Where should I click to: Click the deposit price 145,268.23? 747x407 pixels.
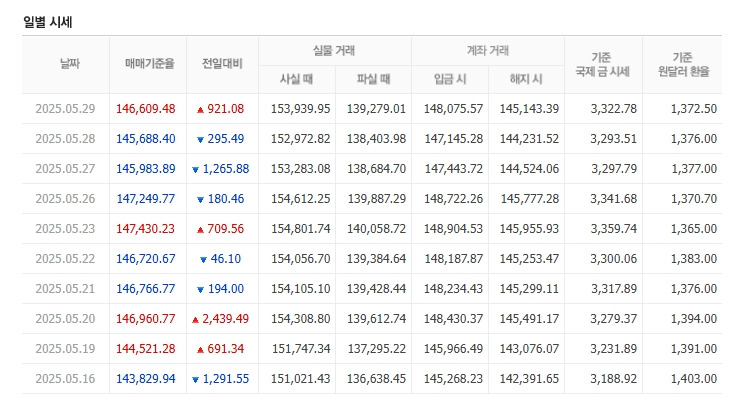tap(454, 379)
